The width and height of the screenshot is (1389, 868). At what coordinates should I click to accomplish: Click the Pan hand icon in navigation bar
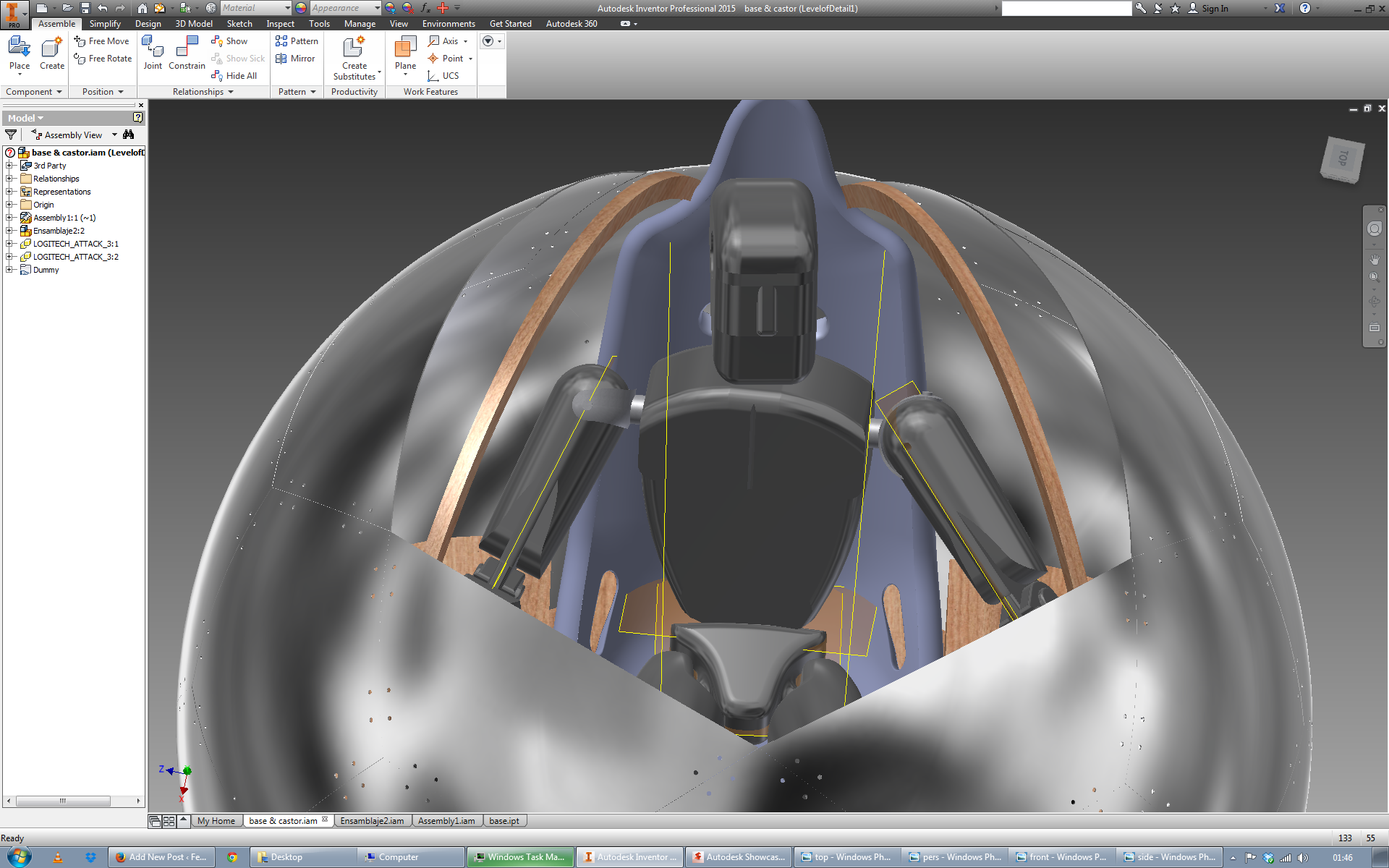(1374, 259)
